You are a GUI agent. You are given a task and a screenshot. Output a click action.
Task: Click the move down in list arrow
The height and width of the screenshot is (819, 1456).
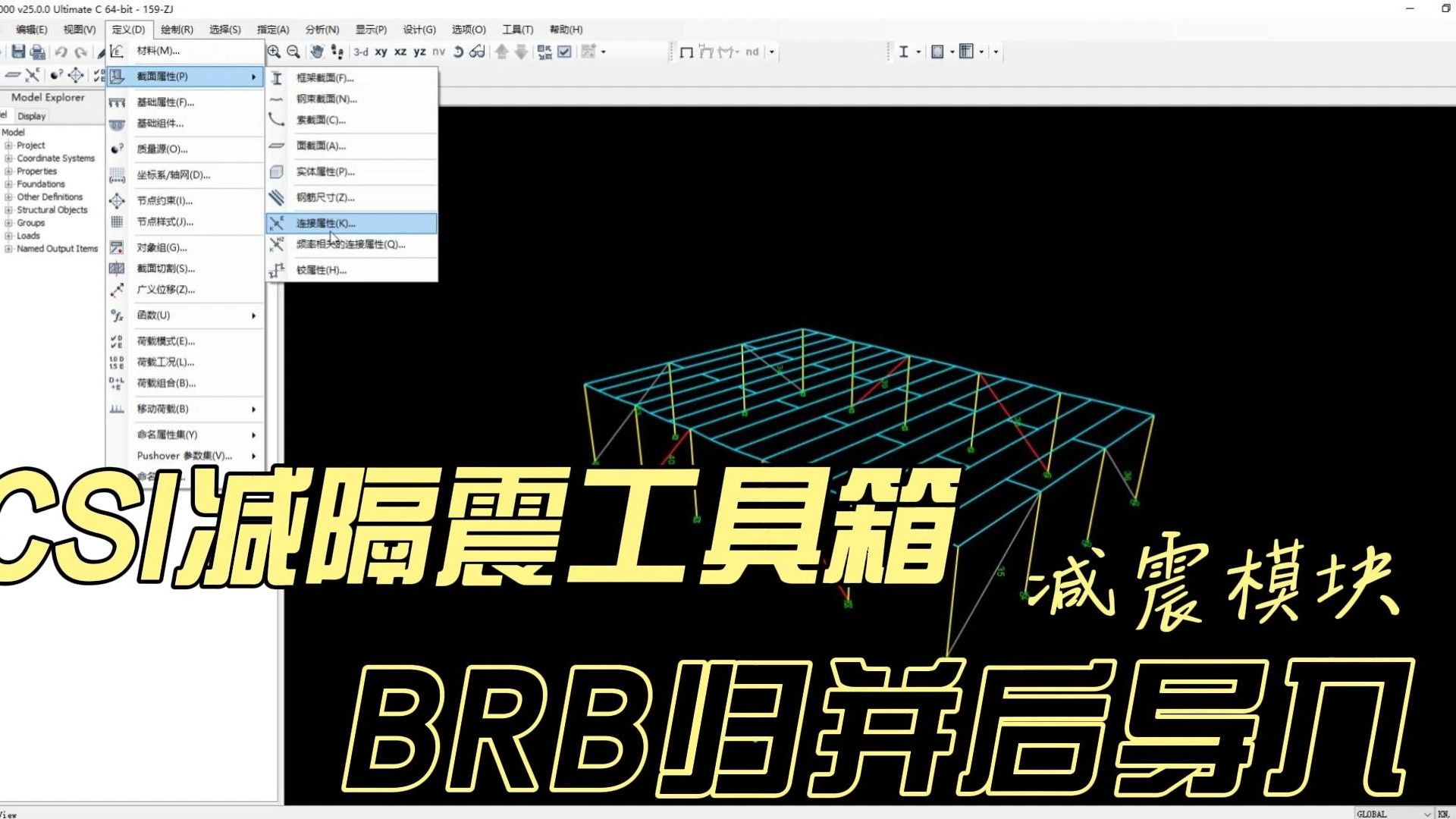tap(521, 52)
